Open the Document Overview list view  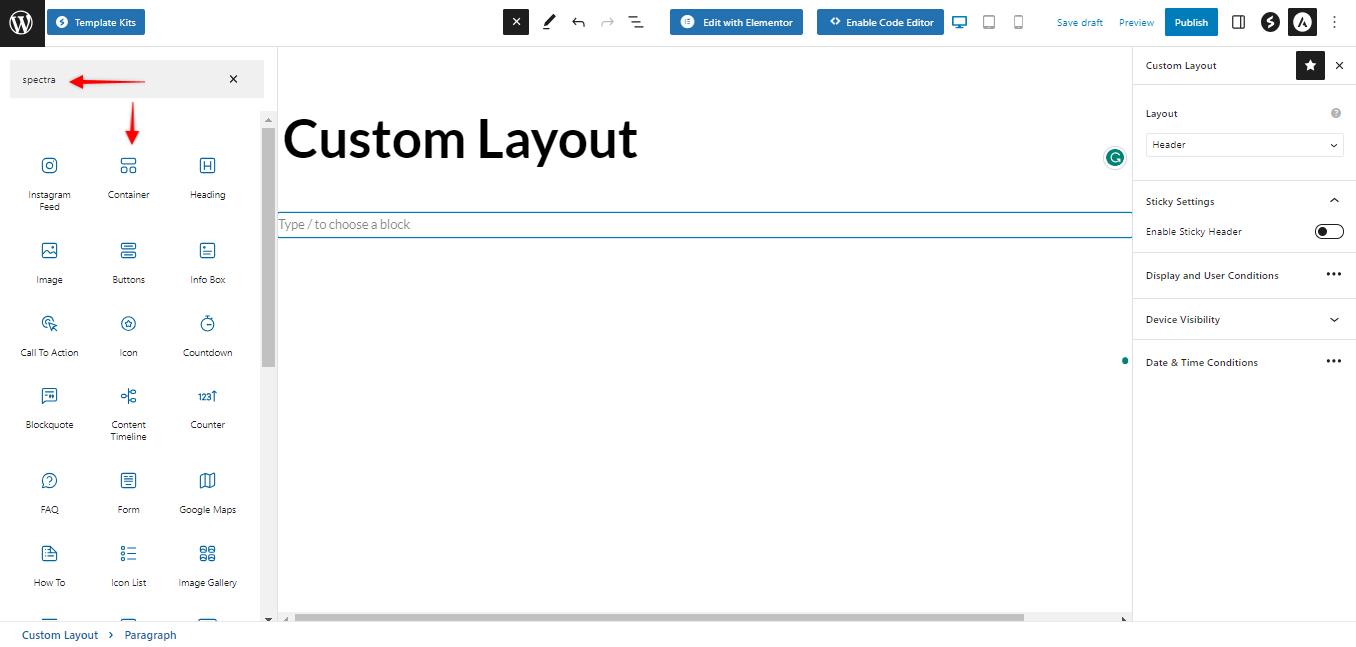coord(636,22)
